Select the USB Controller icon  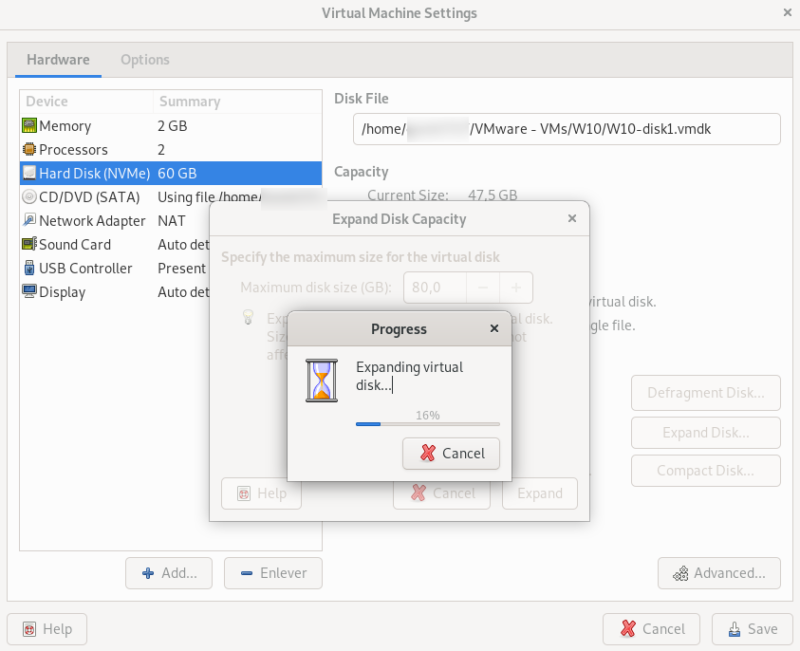(x=30, y=268)
